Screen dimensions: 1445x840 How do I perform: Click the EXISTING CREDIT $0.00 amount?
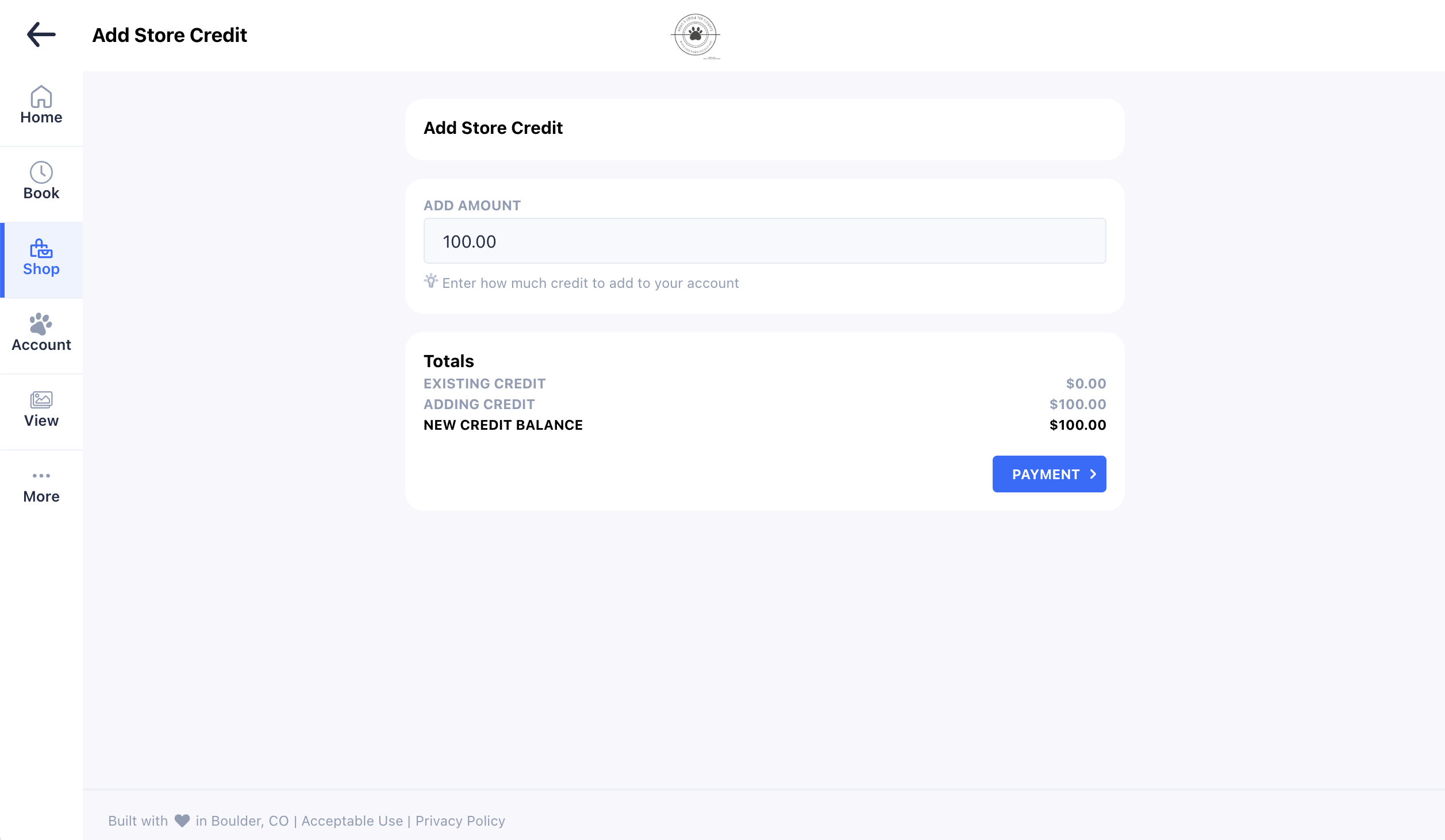[1086, 384]
